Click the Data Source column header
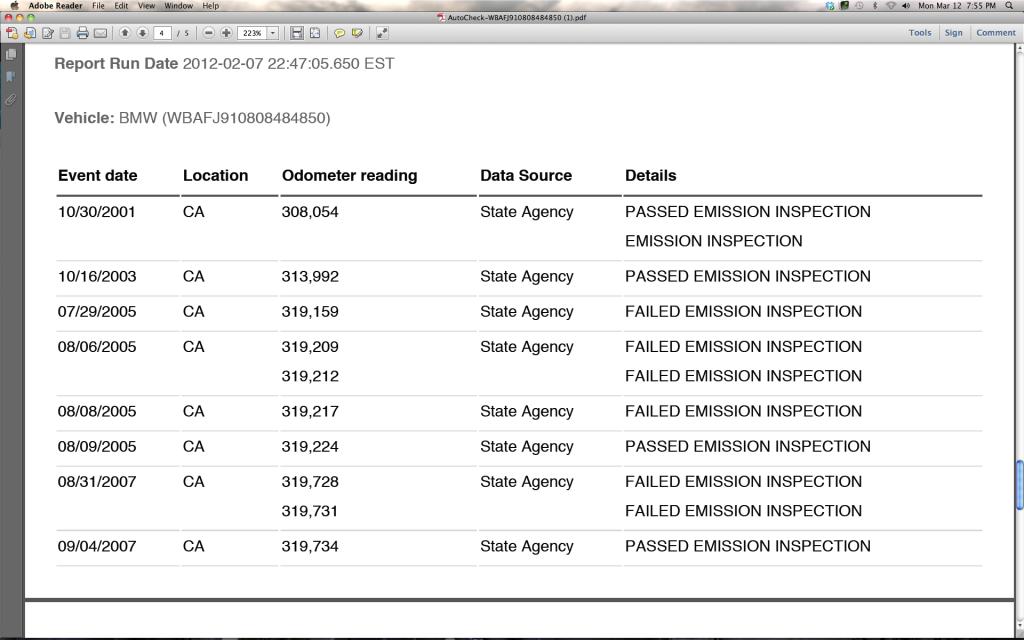Viewport: 1024px width, 640px height. click(x=526, y=176)
